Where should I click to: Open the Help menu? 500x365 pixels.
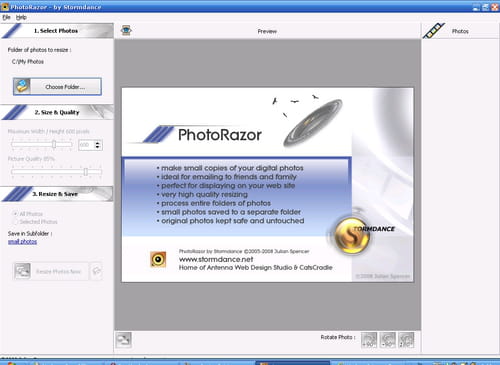pos(21,17)
